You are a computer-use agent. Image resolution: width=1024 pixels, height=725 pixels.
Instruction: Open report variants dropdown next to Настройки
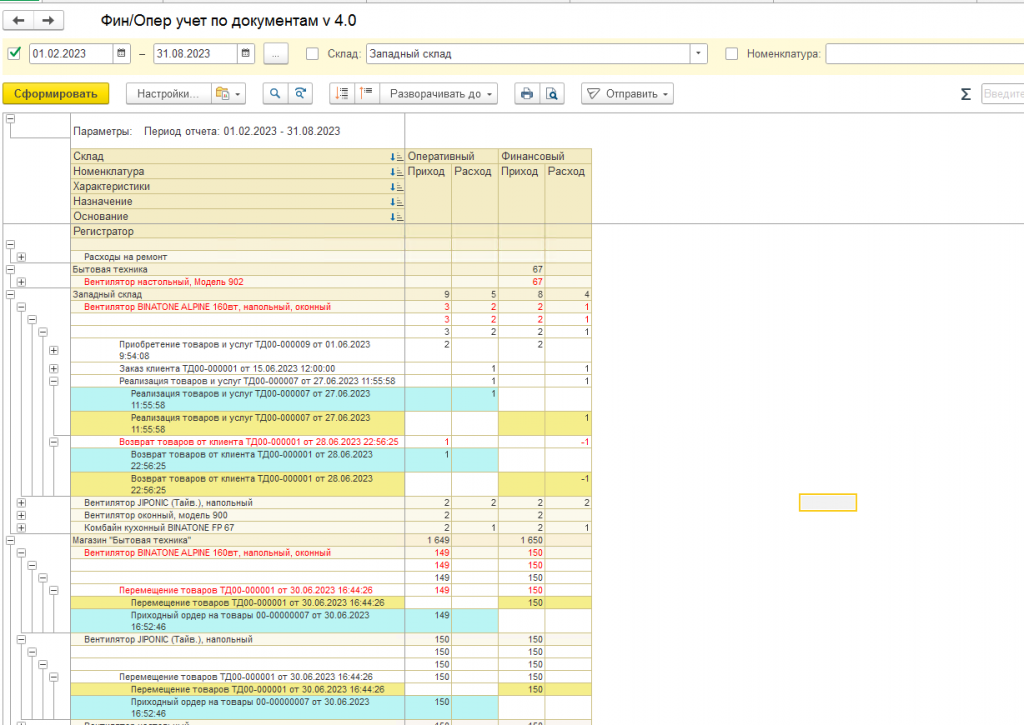(x=228, y=94)
